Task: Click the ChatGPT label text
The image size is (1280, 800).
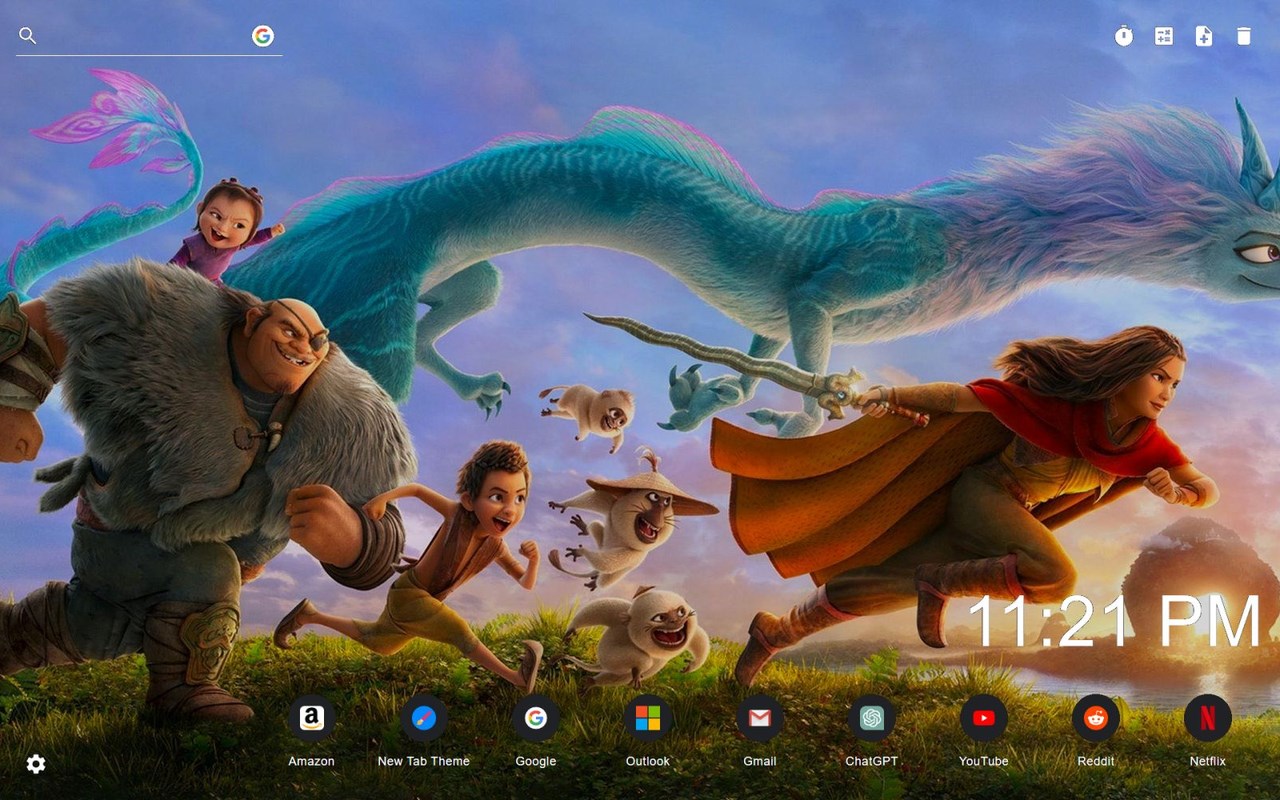Action: point(872,761)
